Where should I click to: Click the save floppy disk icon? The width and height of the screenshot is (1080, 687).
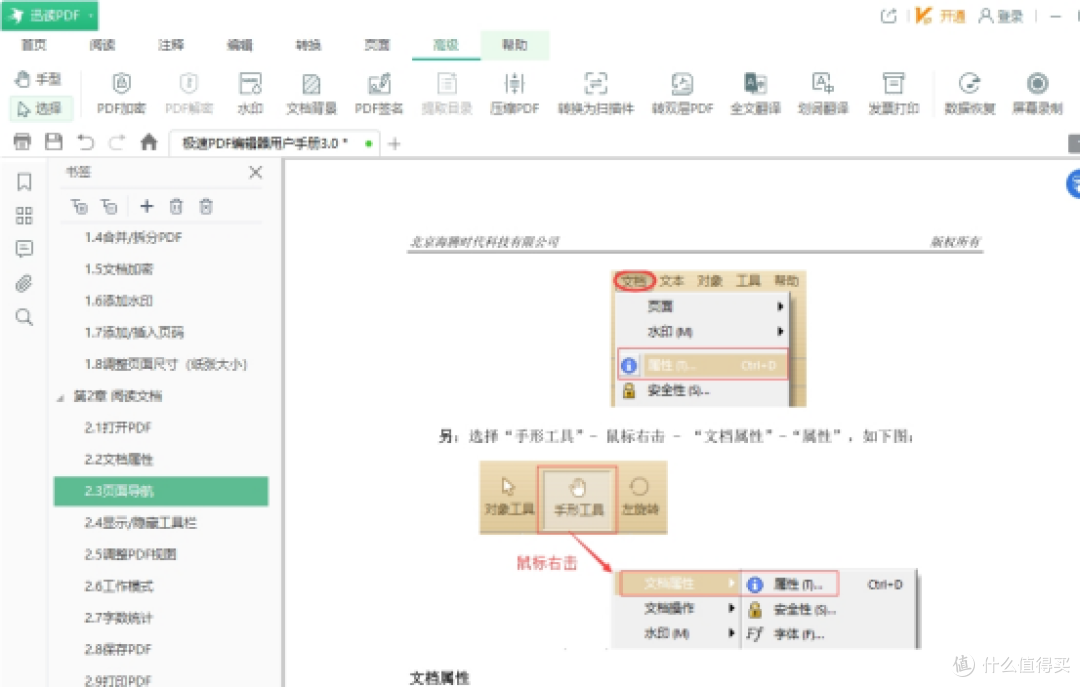click(54, 143)
